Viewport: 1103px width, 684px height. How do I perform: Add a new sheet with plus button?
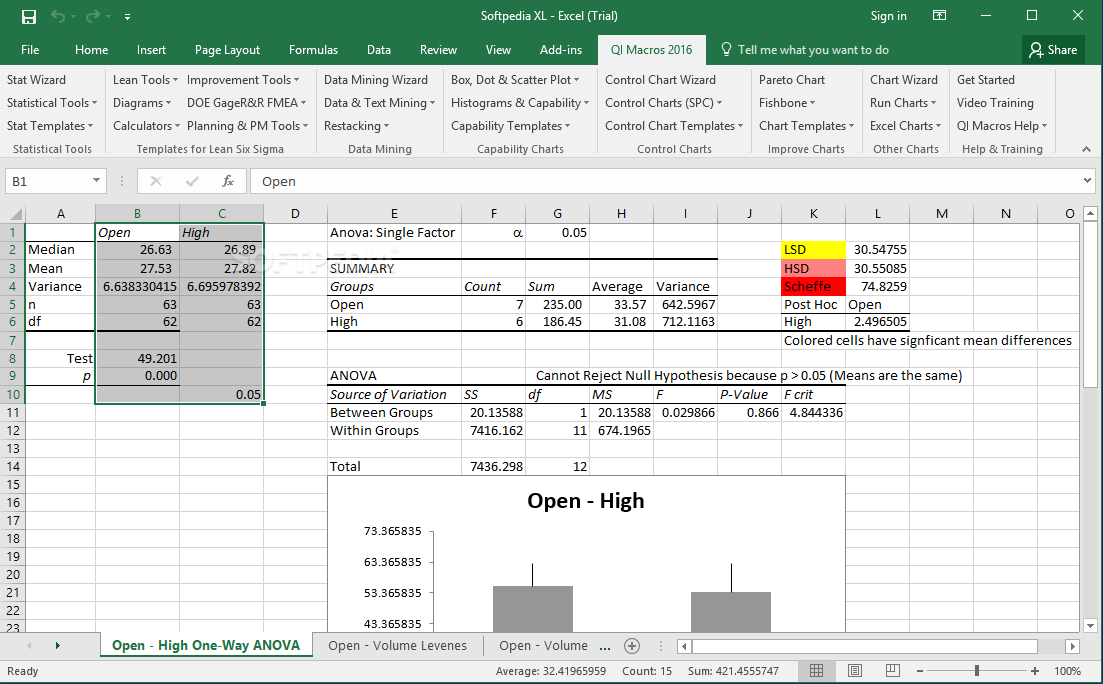[x=631, y=646]
